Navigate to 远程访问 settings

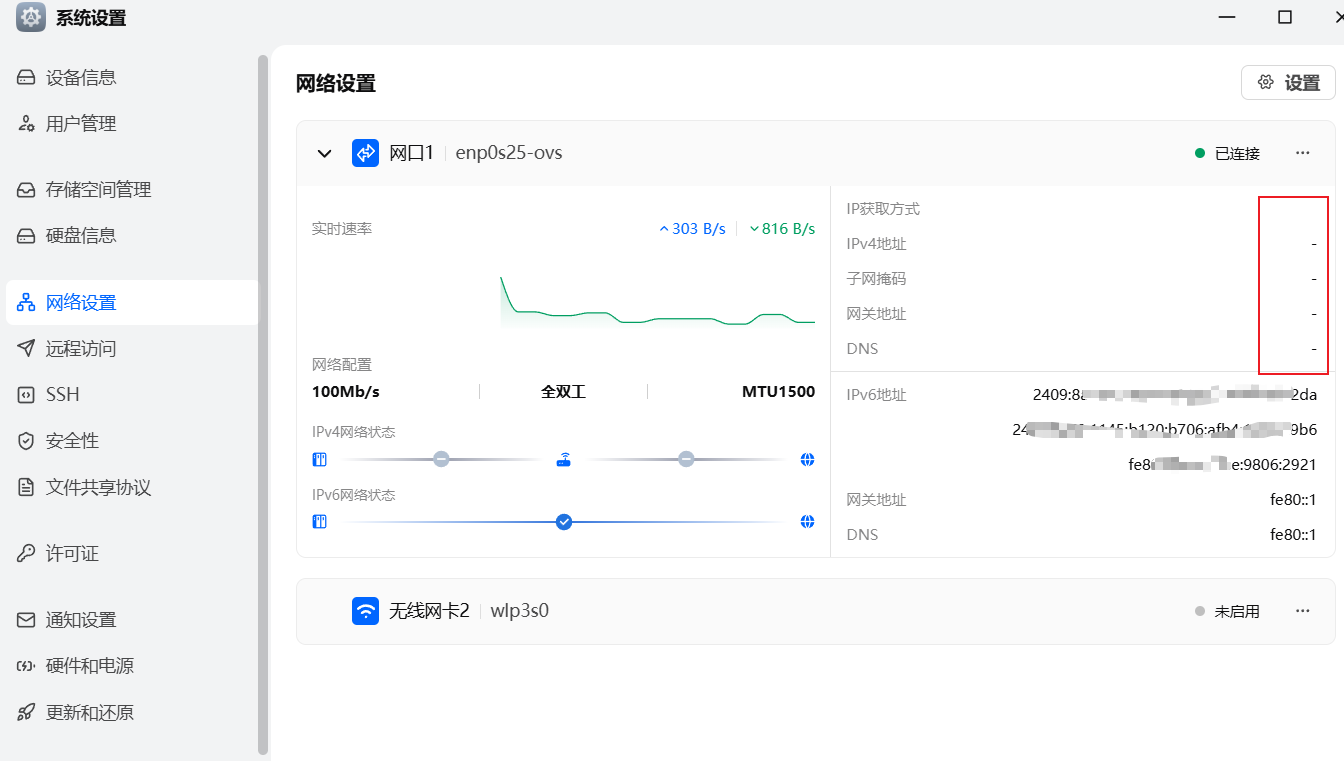click(80, 349)
